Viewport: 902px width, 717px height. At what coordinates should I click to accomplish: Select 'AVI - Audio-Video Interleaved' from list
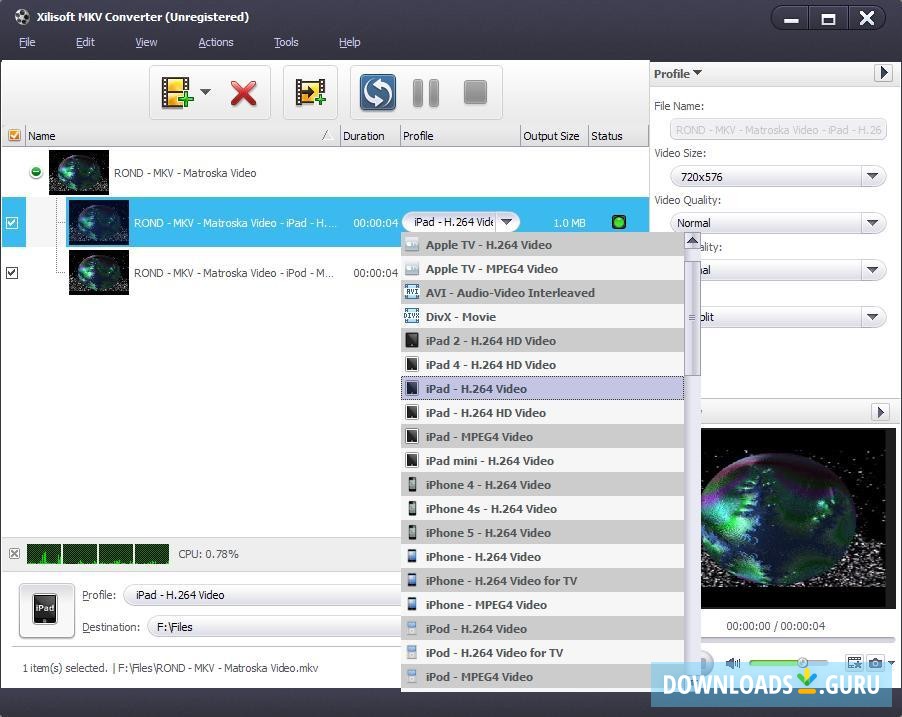510,293
